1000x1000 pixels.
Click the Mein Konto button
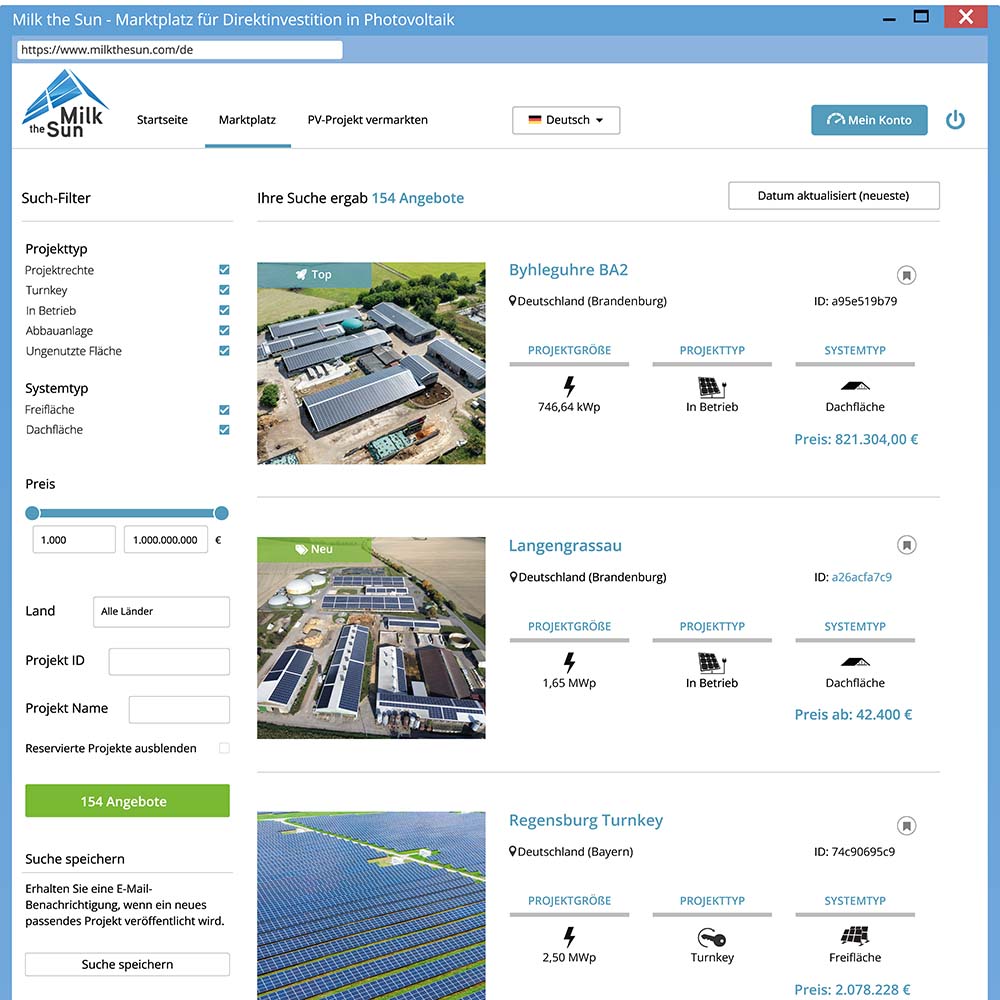click(869, 120)
